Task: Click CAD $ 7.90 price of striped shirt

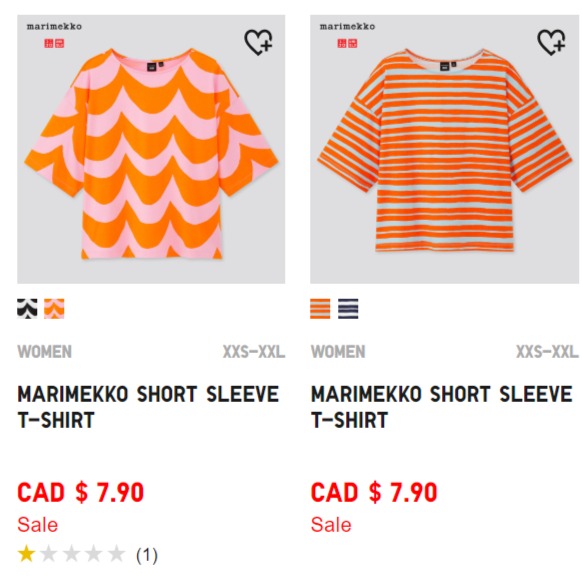Action: point(374,492)
